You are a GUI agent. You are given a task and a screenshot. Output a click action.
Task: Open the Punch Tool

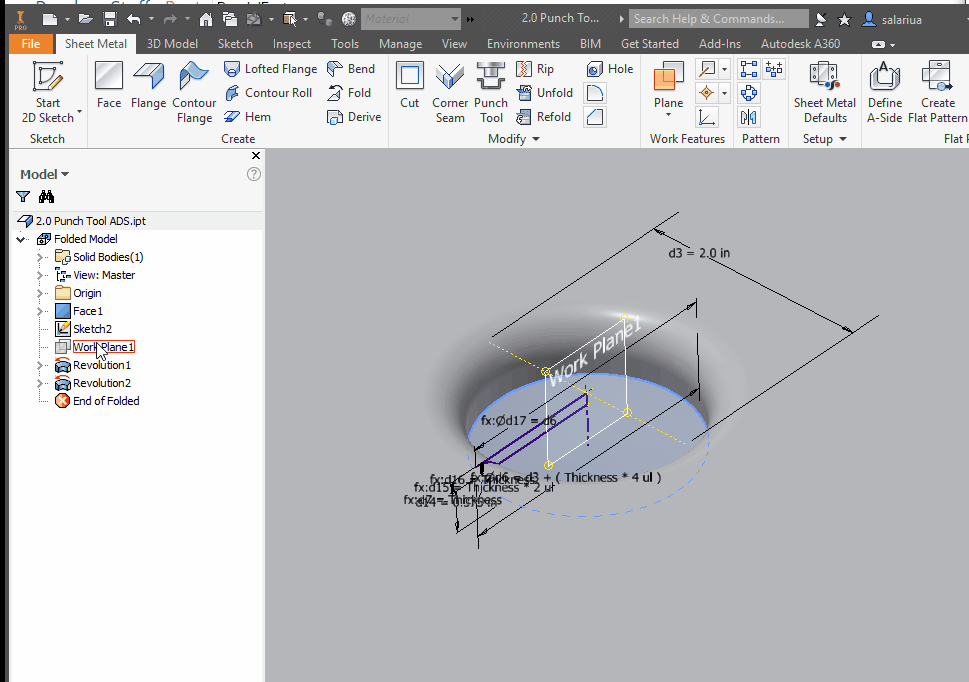(491, 91)
